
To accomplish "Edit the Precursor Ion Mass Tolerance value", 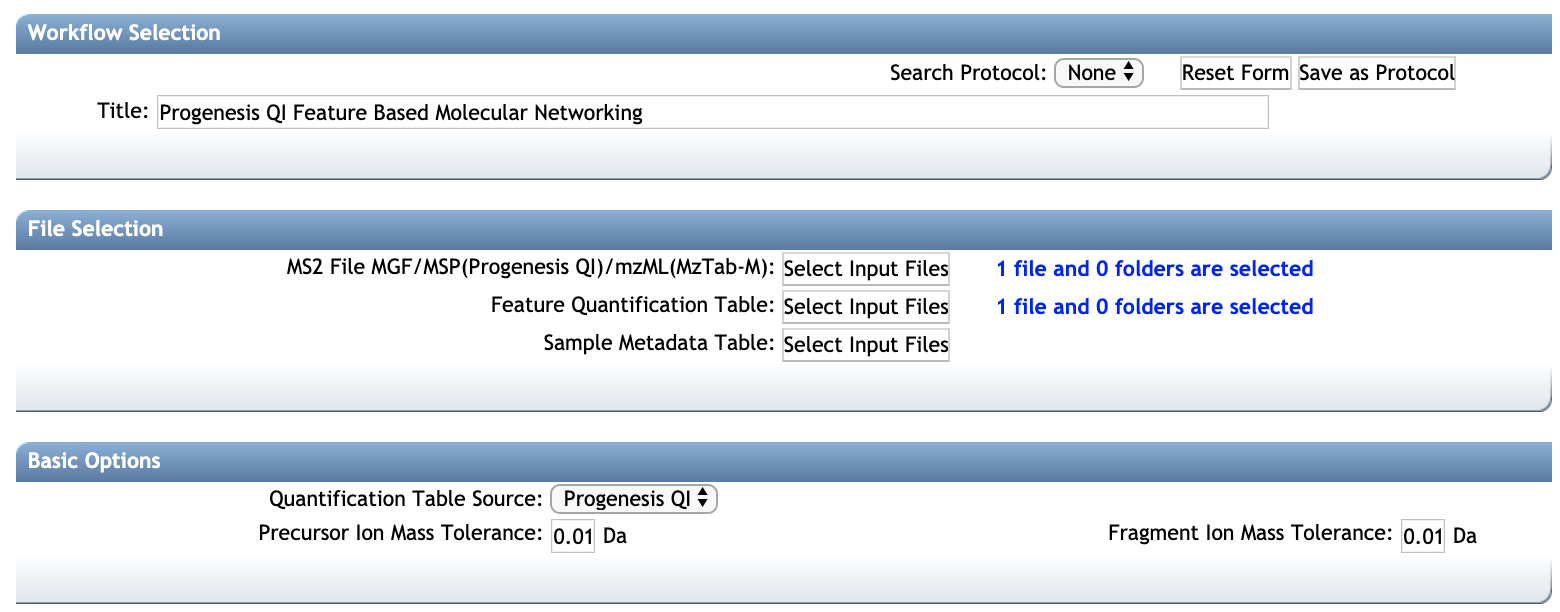I will pyautogui.click(x=573, y=536).
